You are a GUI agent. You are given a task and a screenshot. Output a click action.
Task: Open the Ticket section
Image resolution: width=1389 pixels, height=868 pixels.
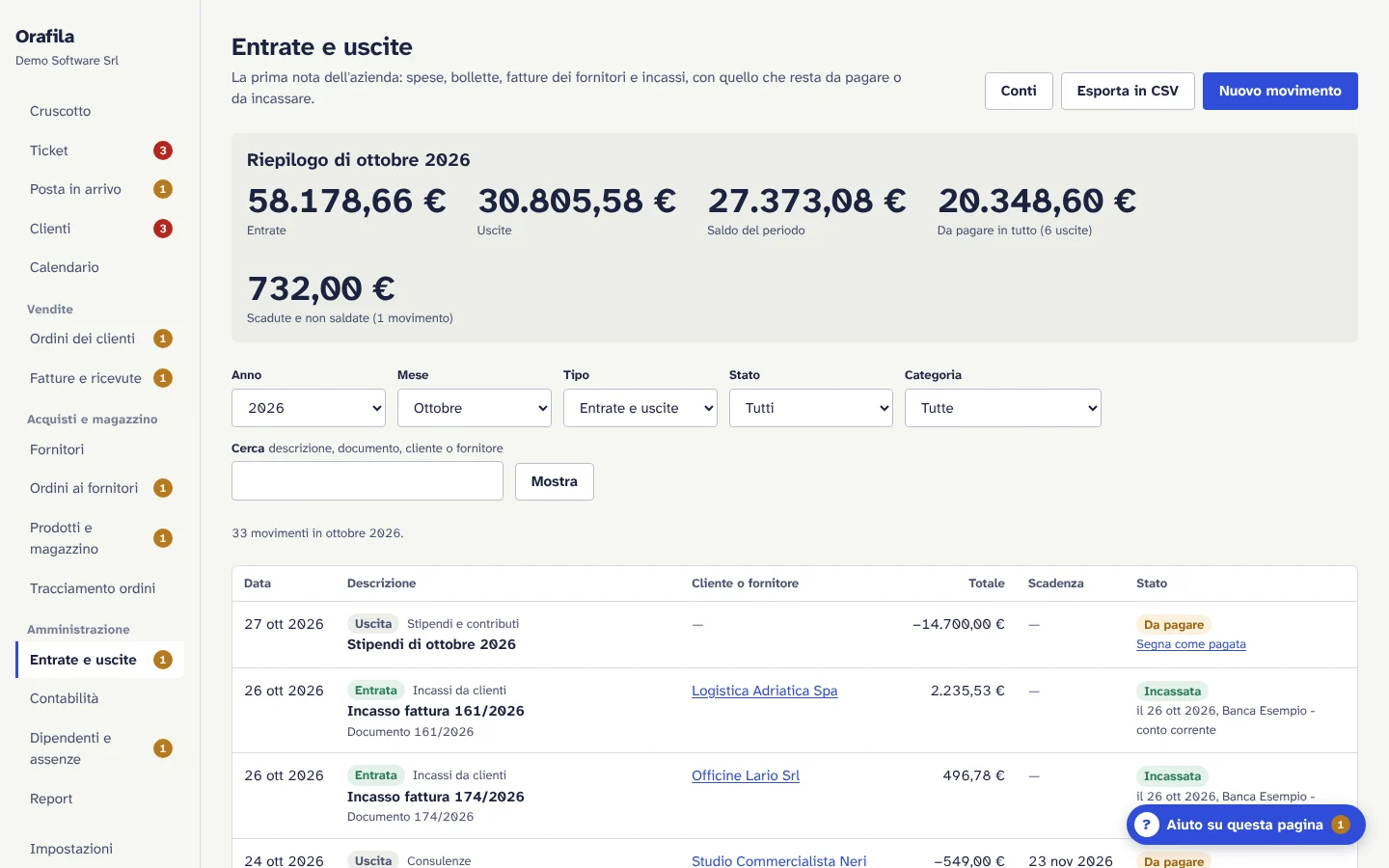click(x=99, y=150)
